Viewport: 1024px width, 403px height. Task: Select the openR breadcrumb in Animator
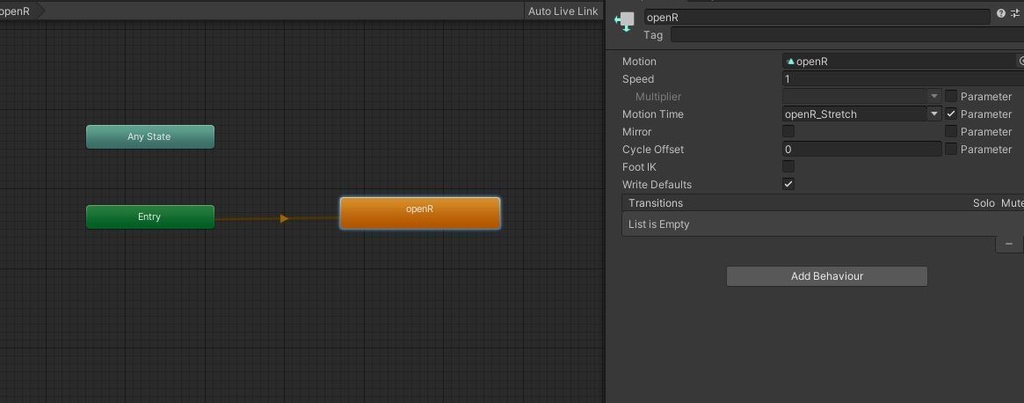pos(18,11)
